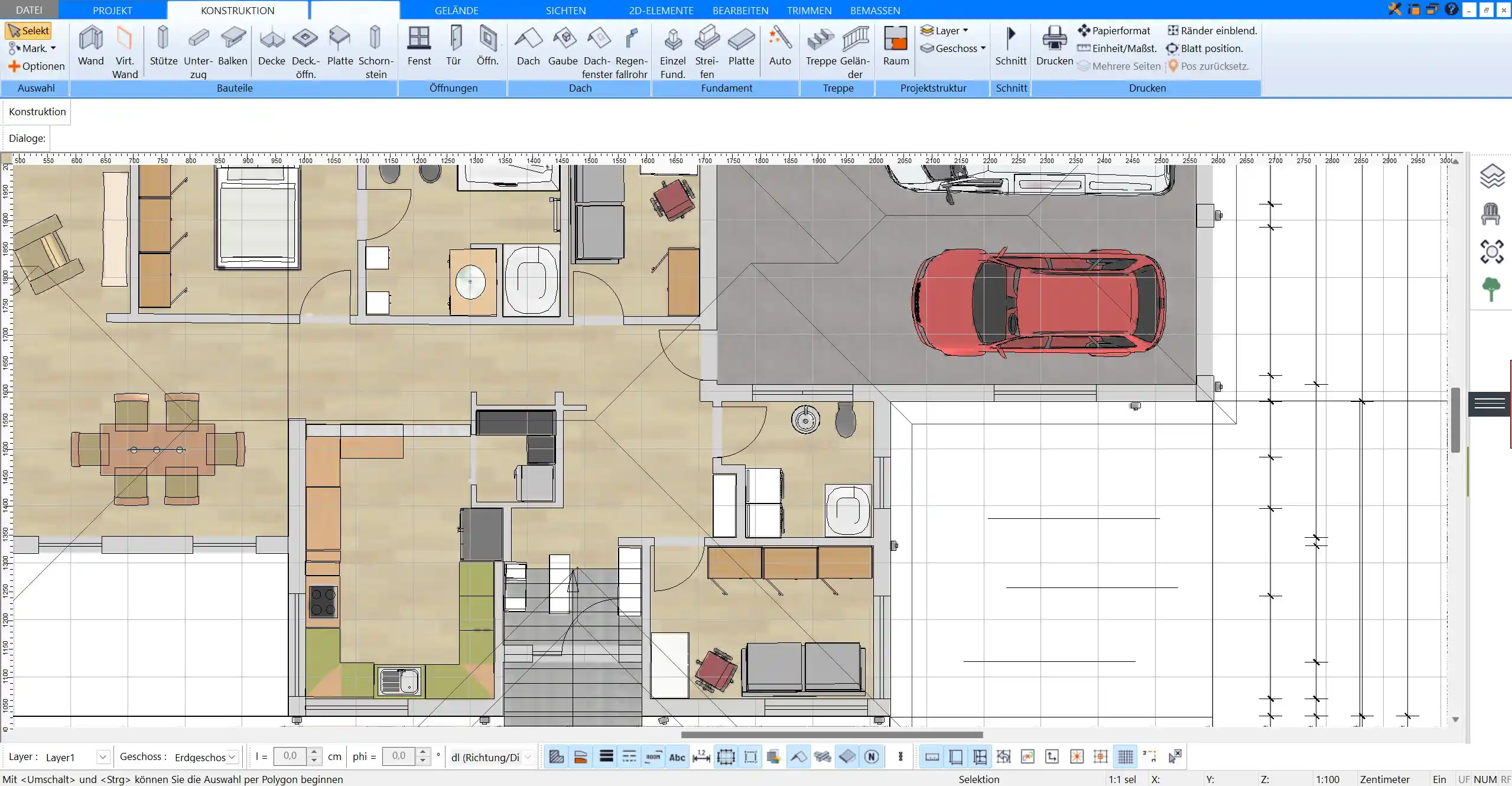Select the Treppe stairs tool
The height and width of the screenshot is (786, 1512).
coord(821,46)
